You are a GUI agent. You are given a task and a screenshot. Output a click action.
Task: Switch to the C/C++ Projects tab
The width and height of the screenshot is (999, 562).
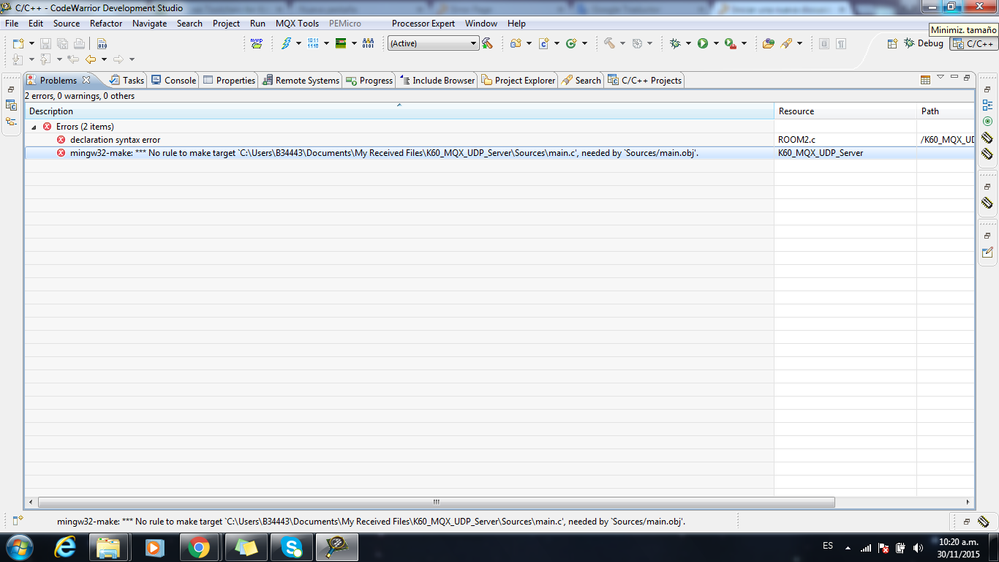(645, 80)
